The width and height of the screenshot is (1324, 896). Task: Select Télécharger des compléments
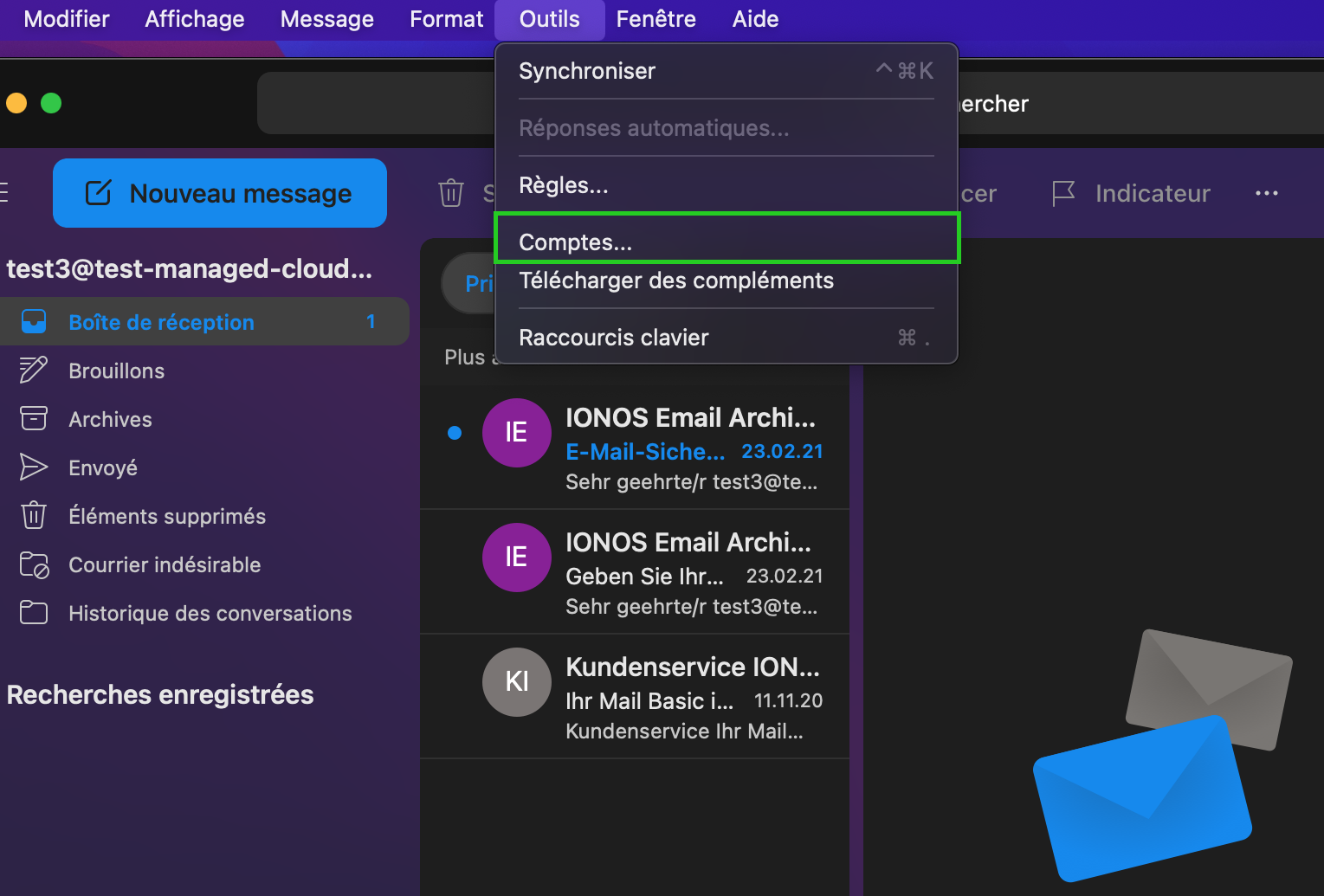coord(726,280)
